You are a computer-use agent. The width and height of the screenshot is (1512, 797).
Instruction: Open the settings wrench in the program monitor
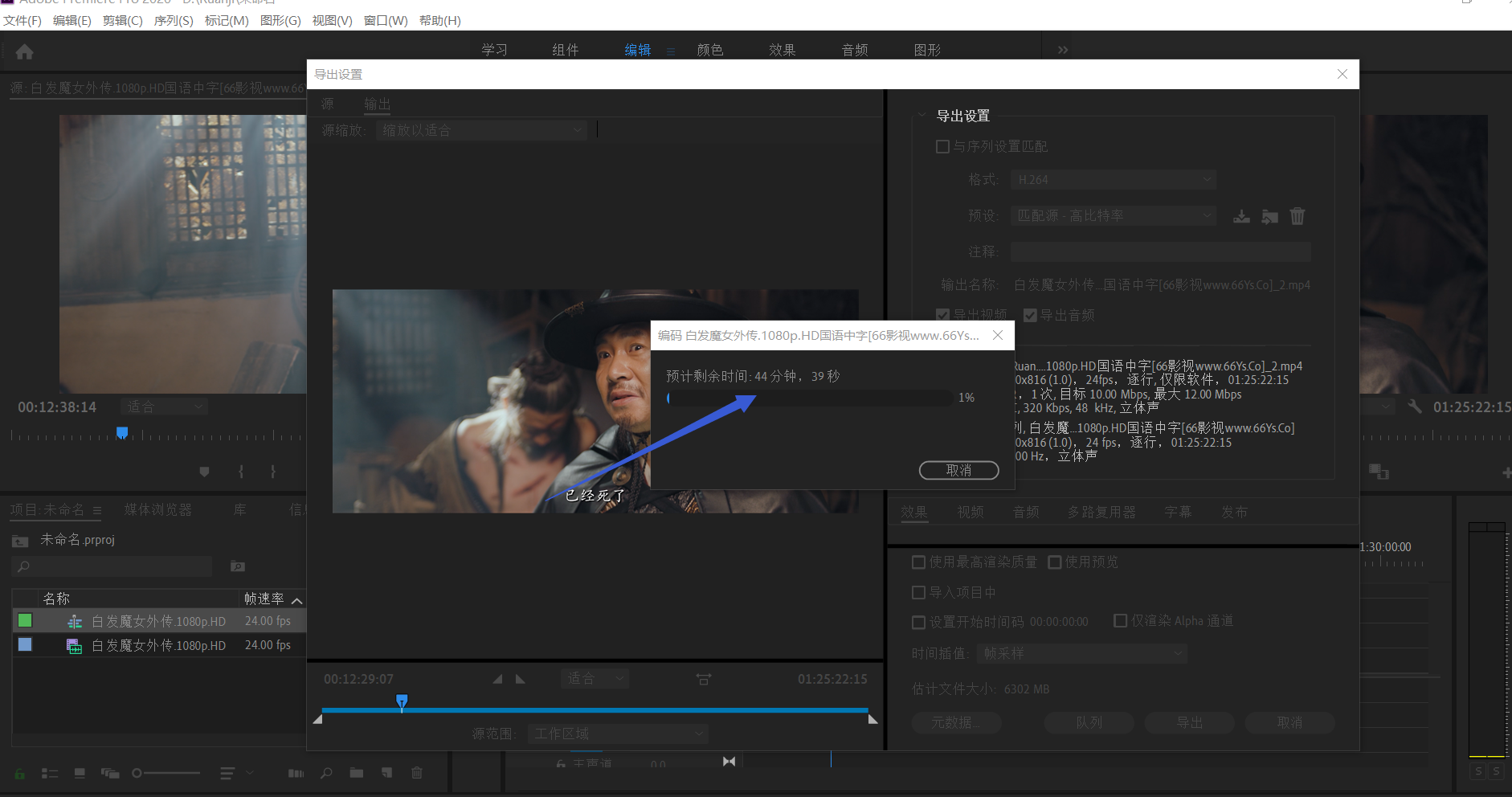[x=1415, y=407]
